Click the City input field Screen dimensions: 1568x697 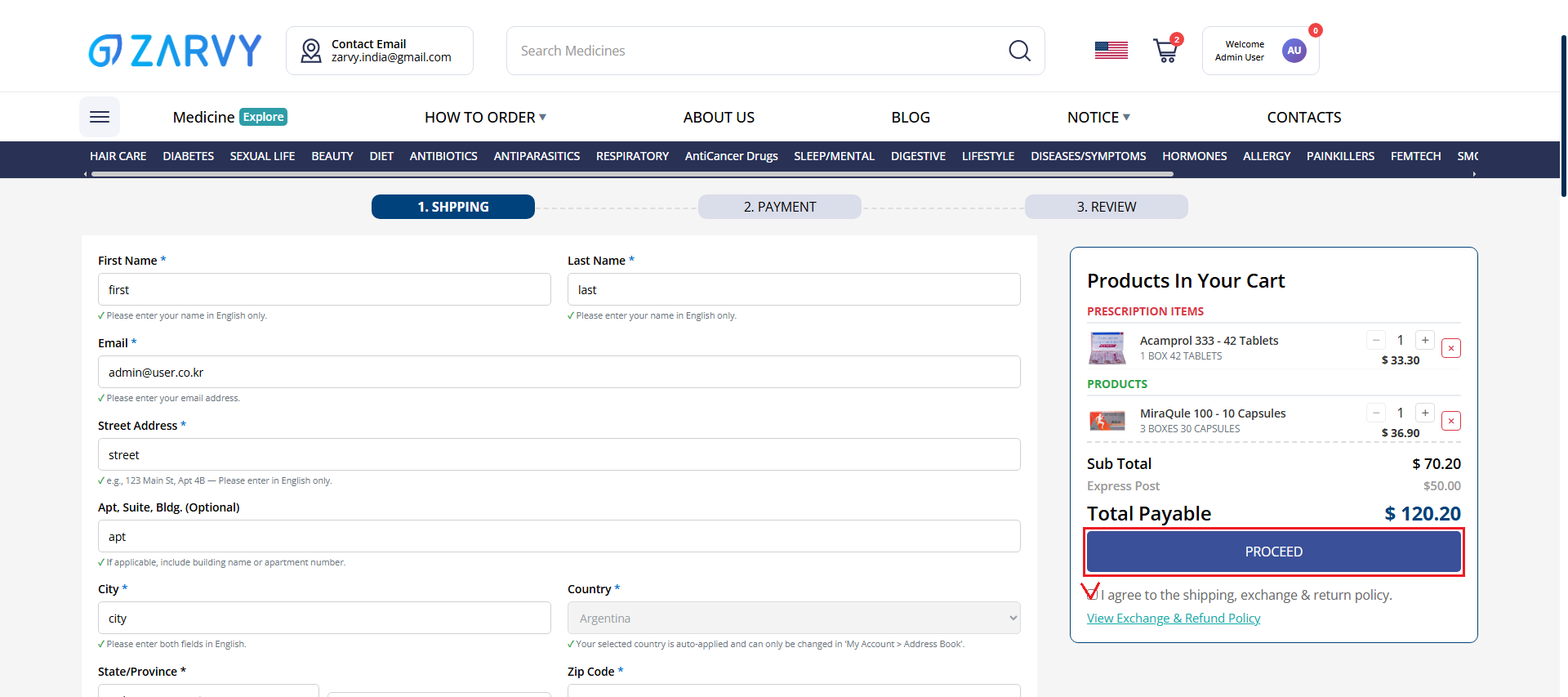coord(324,618)
